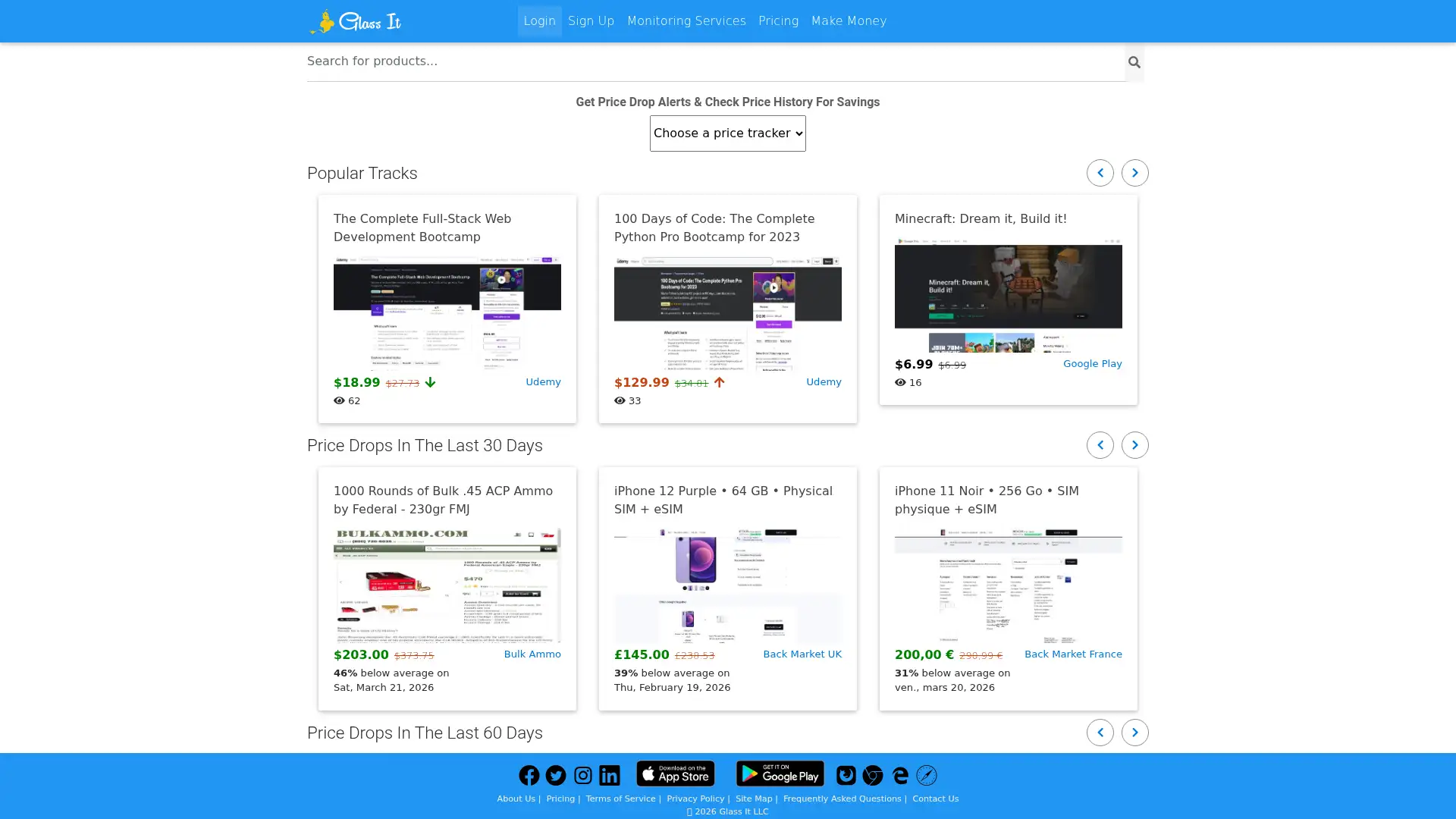Click title '100 Days of Code: The Complete Python Pro Bootcamp'

pos(714,227)
